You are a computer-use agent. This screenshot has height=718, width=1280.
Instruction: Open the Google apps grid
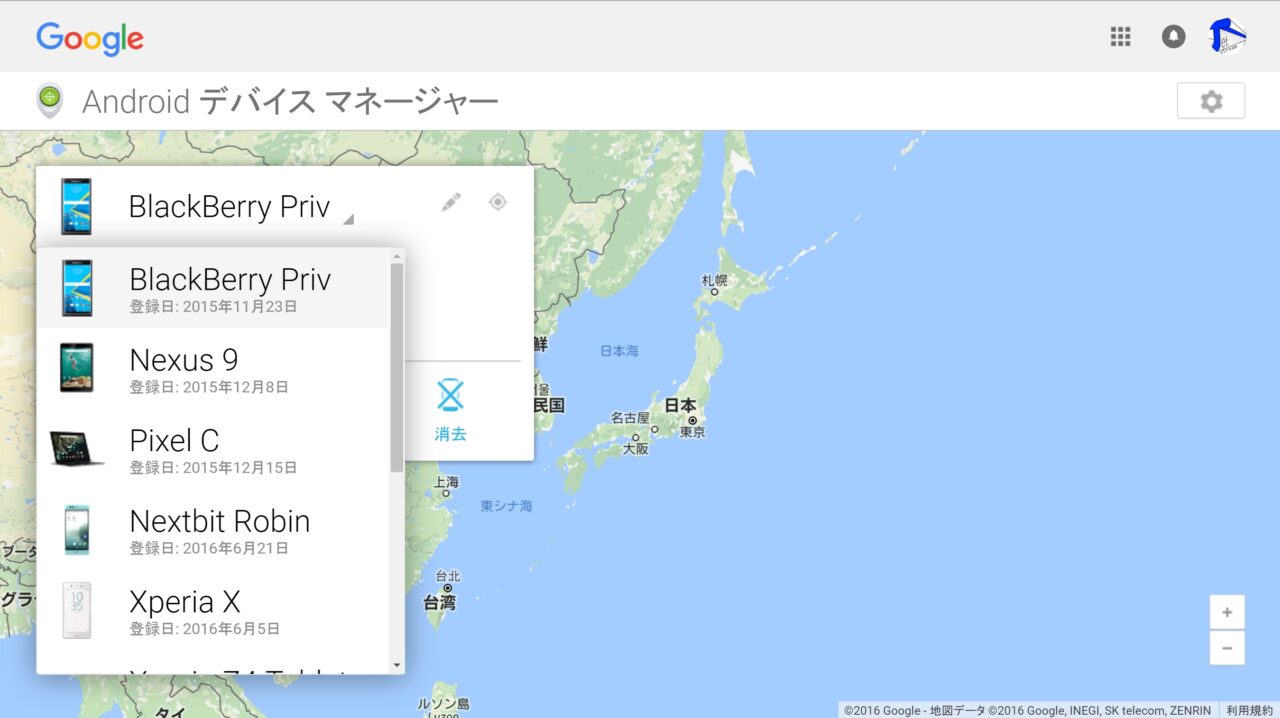[x=1120, y=37]
